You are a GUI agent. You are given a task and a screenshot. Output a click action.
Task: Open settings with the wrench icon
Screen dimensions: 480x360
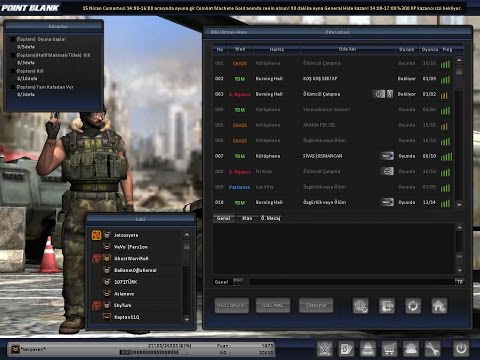[432, 349]
